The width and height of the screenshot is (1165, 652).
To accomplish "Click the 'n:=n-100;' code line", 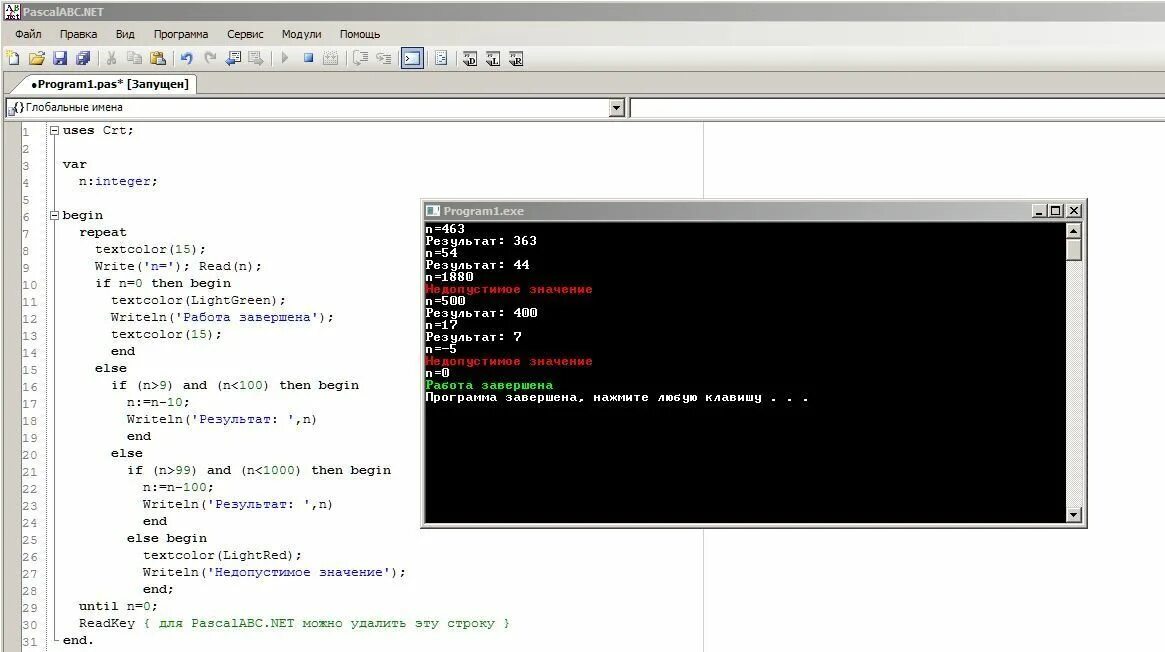I will (178, 487).
